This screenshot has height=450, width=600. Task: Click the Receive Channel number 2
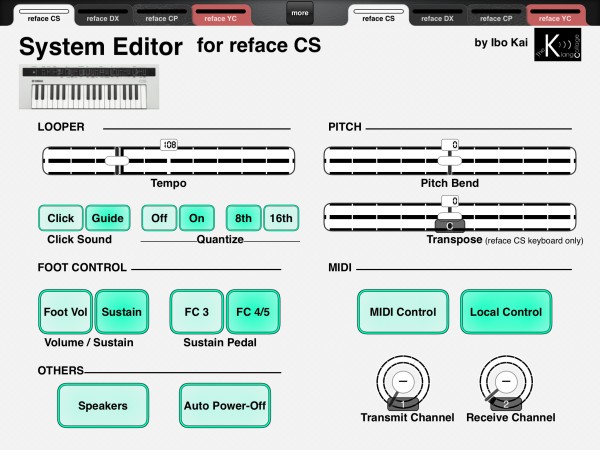tap(506, 404)
